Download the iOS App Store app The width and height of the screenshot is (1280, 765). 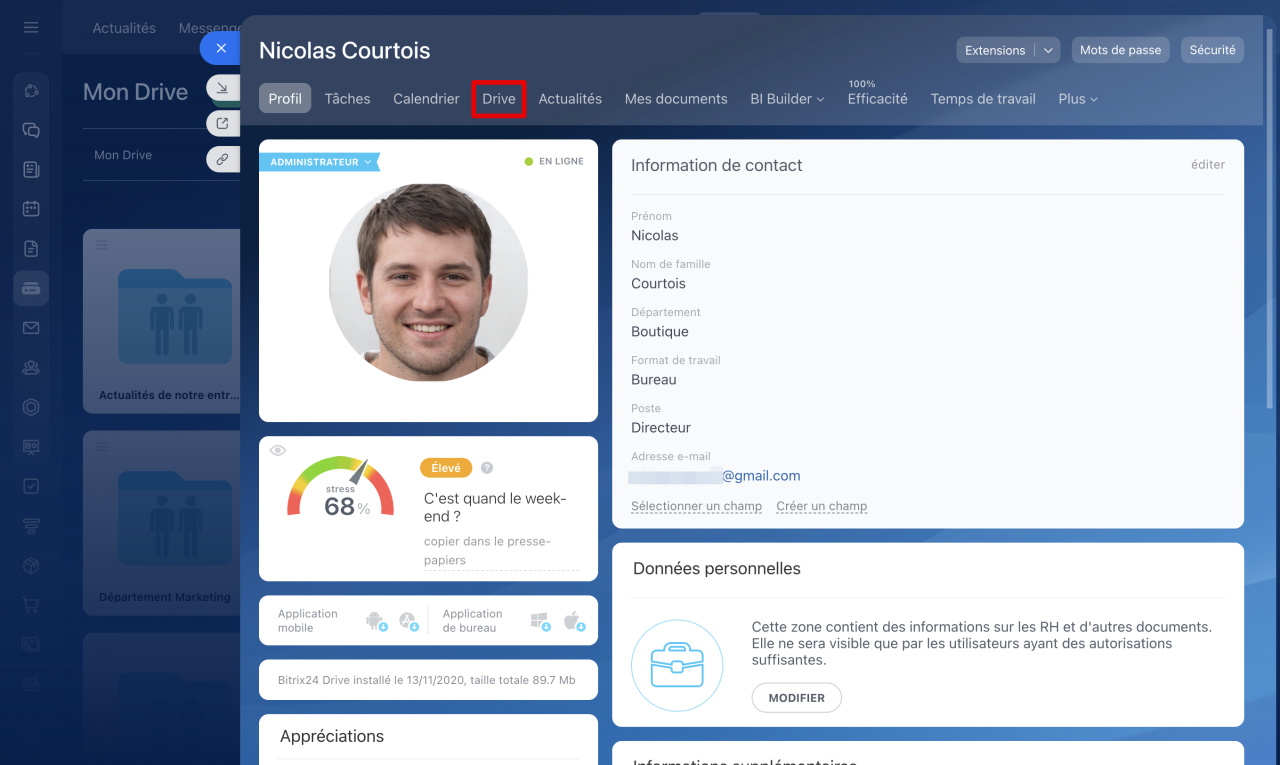(408, 621)
